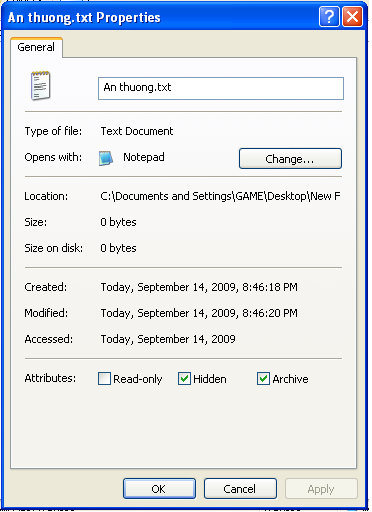The width and height of the screenshot is (372, 512).
Task: Enable the Read-only attribute checkbox
Action: click(x=104, y=379)
